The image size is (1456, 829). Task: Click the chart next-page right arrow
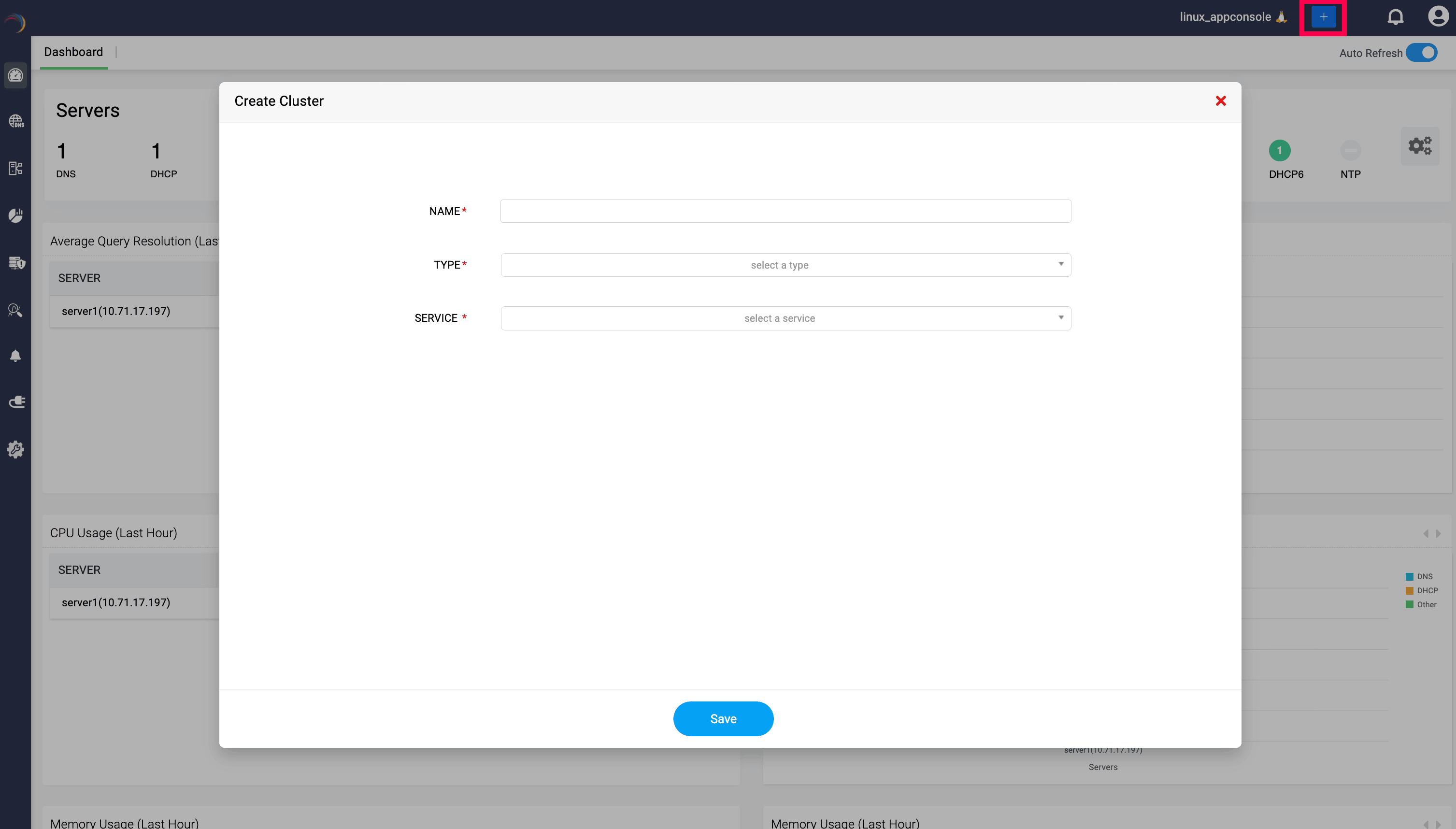(1438, 534)
